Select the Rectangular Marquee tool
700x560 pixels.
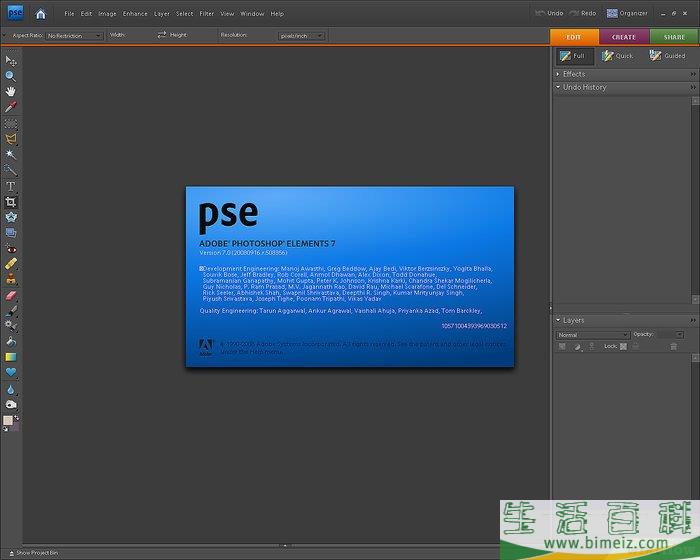click(11, 123)
